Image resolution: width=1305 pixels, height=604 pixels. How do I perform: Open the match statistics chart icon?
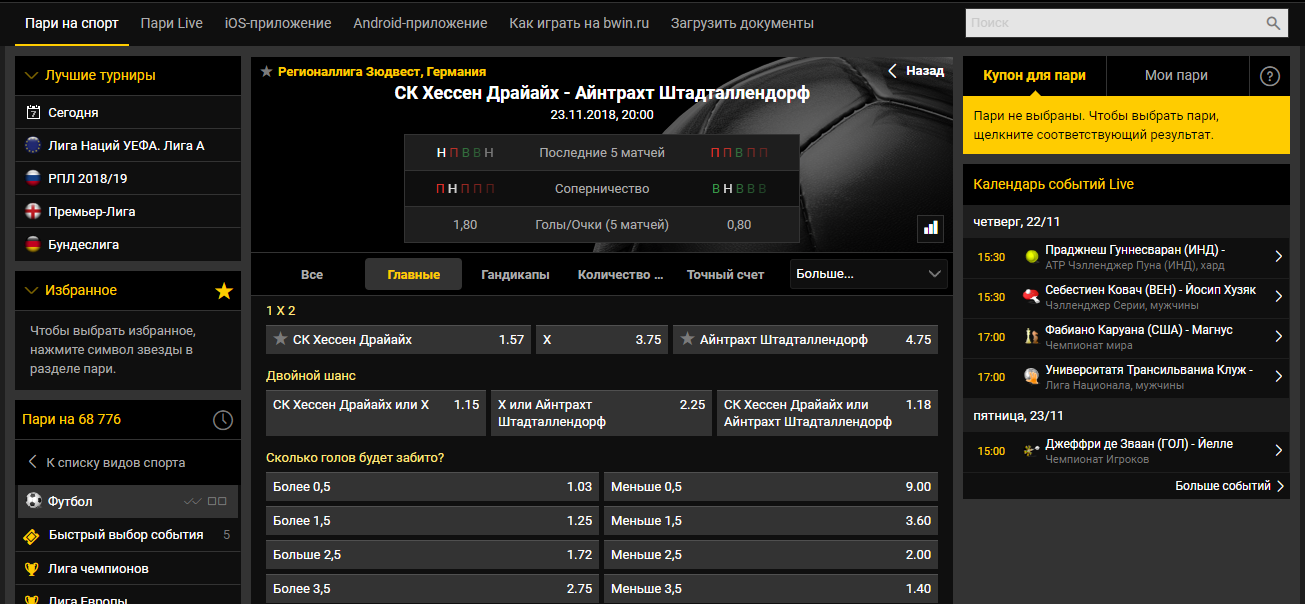pos(931,228)
